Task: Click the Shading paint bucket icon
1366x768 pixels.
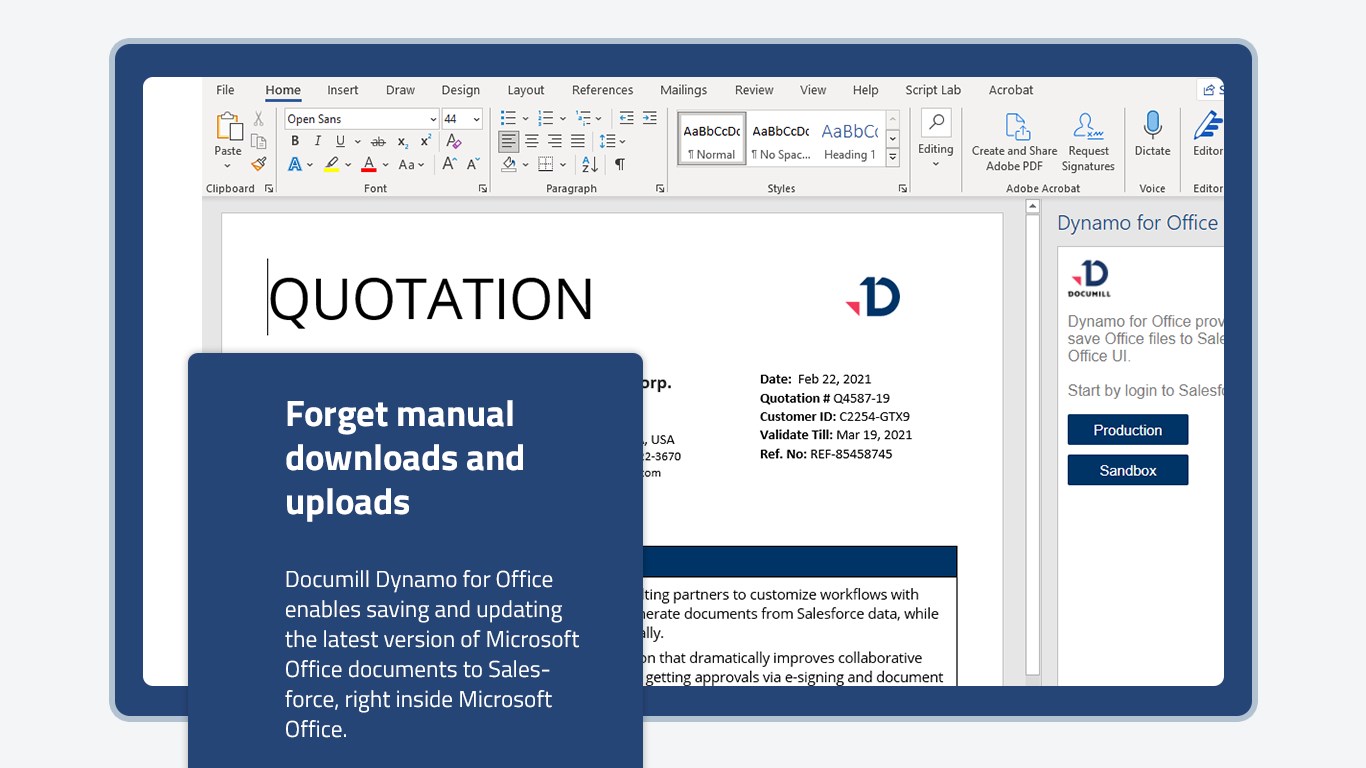Action: 509,164
